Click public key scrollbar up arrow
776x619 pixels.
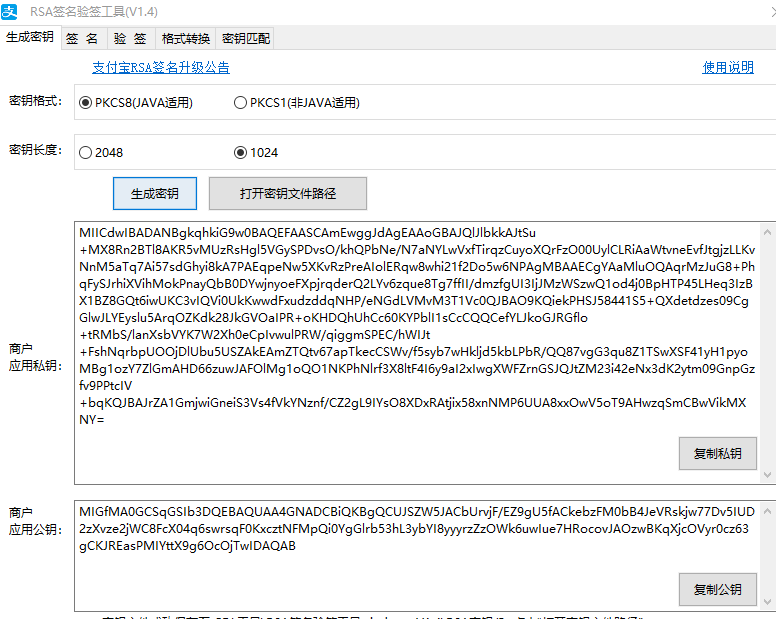click(x=768, y=511)
